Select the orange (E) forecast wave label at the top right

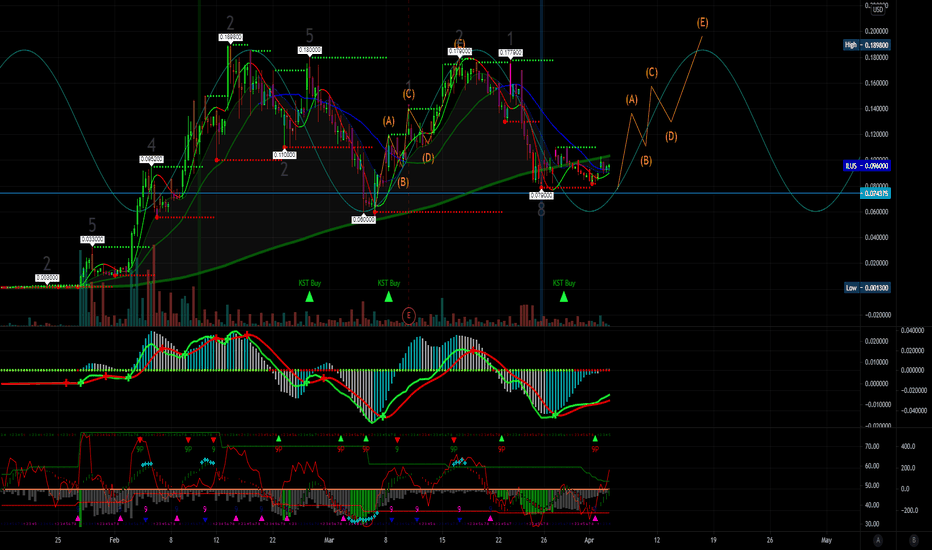[x=702, y=23]
